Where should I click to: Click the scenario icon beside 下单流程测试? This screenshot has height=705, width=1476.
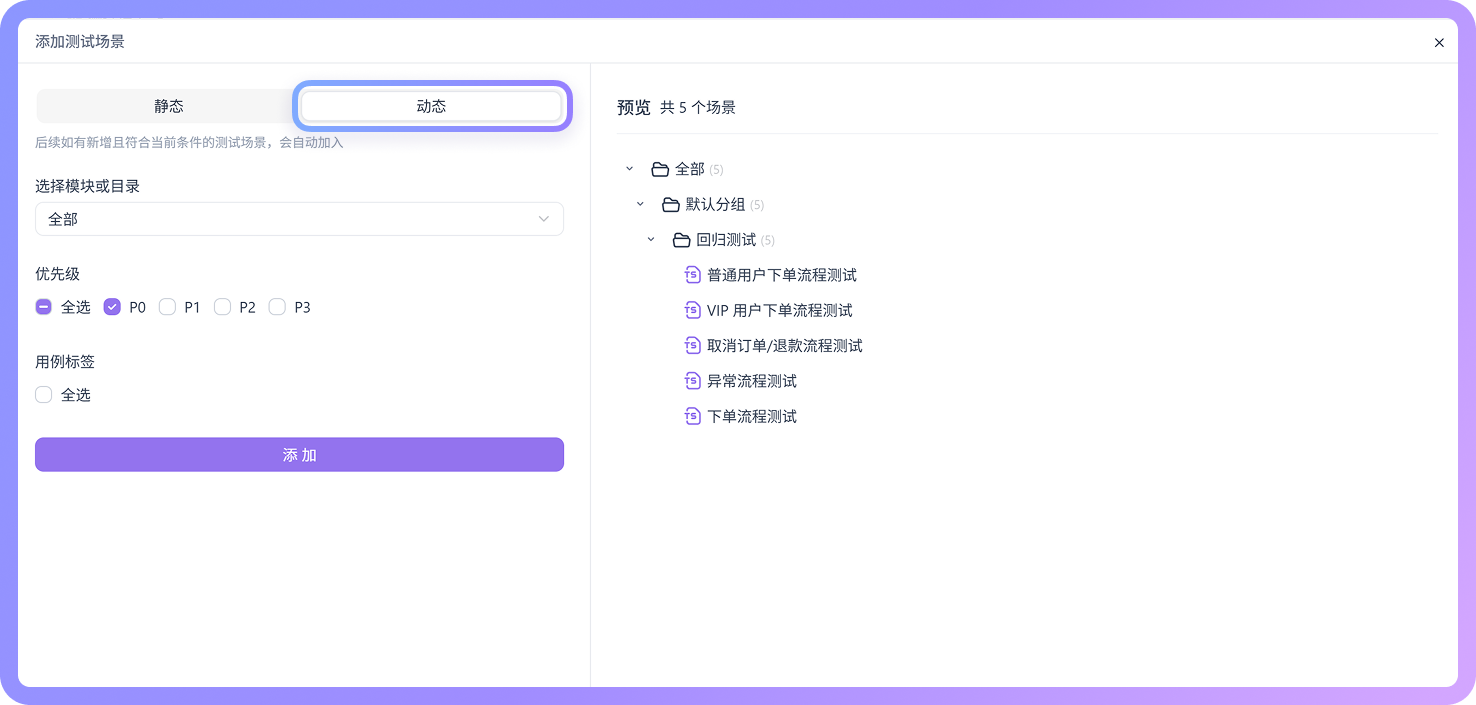pos(693,416)
